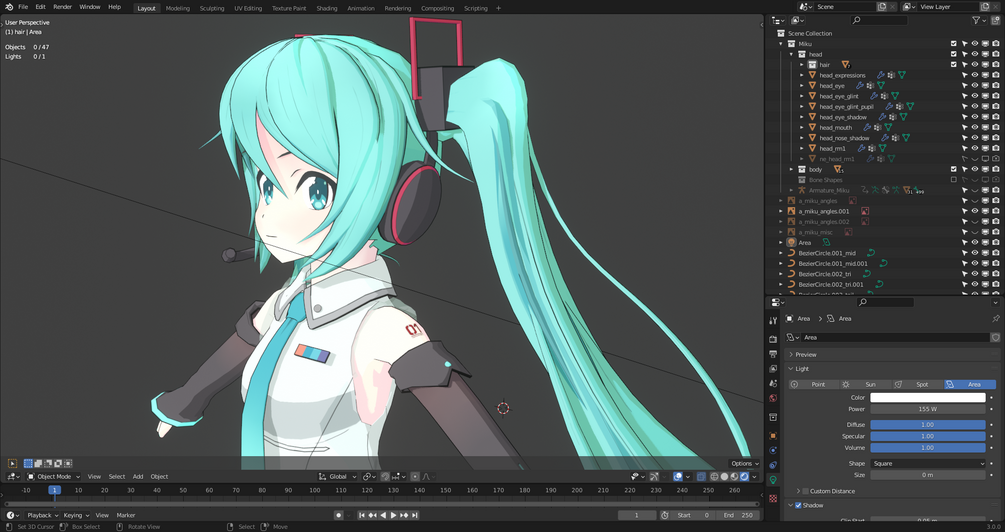This screenshot has height=532, width=1005.
Task: Click the fake user shield icon beside Area
Action: coord(995,337)
